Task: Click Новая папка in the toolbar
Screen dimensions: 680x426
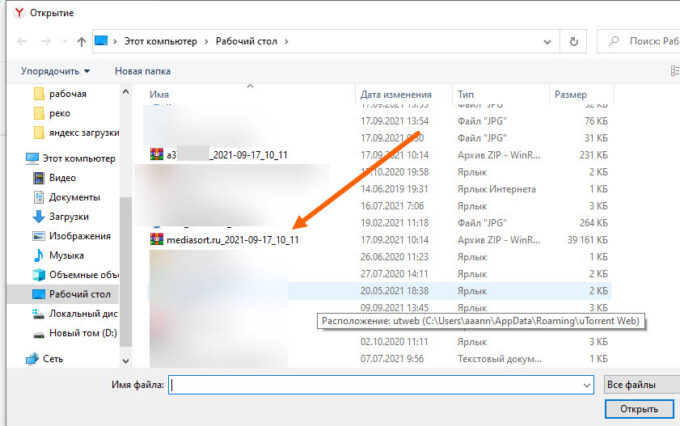Action: click(142, 71)
